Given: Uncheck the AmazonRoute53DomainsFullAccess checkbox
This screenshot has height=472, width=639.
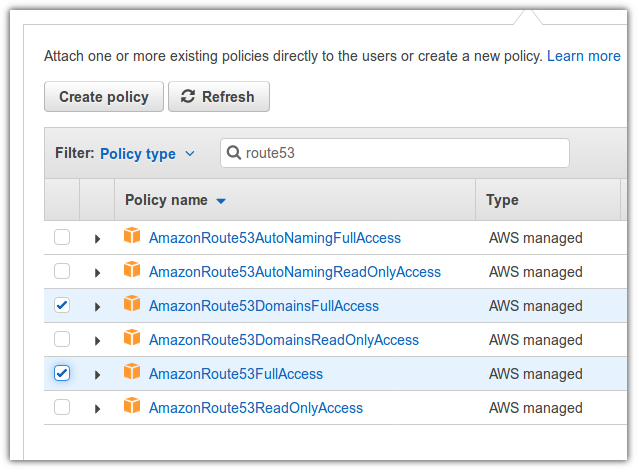Looking at the screenshot, I should pyautogui.click(x=62, y=305).
